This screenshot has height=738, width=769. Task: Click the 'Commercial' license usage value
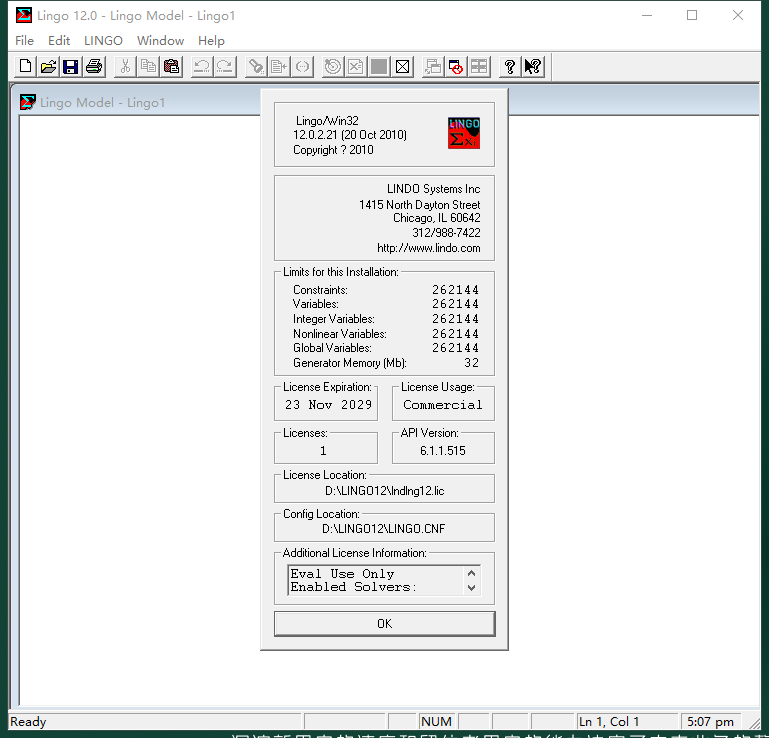(442, 405)
